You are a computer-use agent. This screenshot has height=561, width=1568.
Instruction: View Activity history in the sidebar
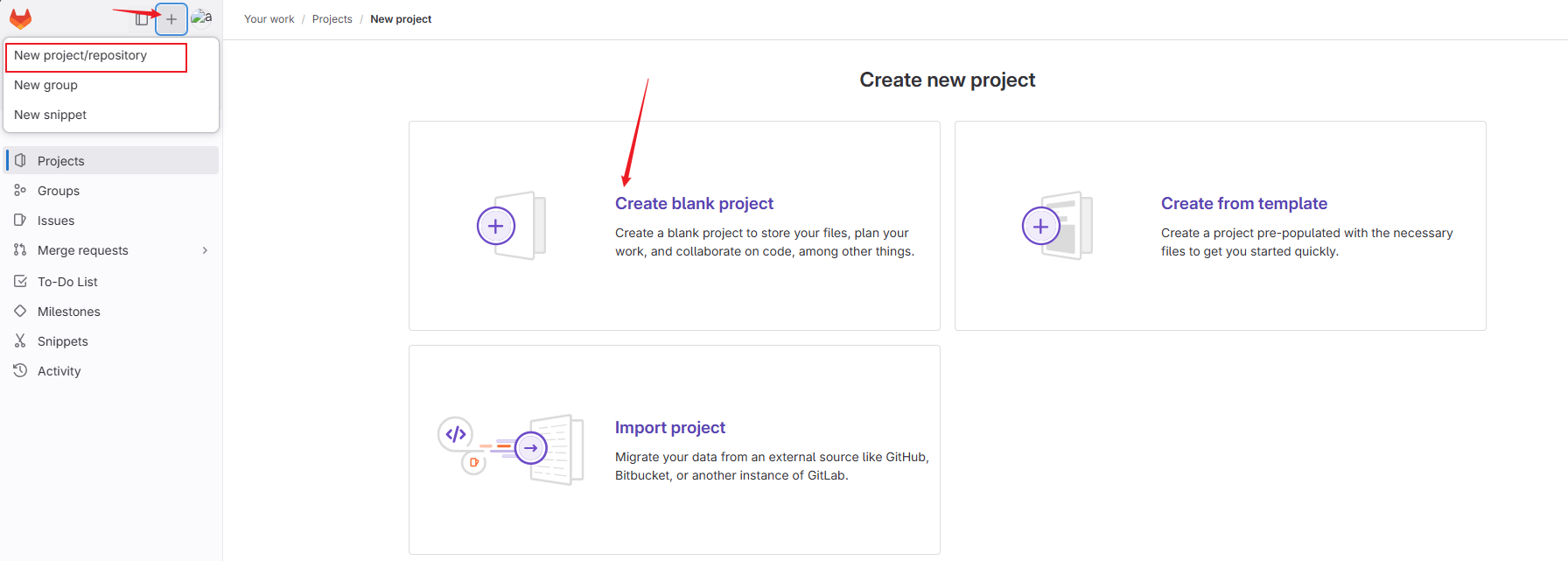pyautogui.click(x=59, y=371)
